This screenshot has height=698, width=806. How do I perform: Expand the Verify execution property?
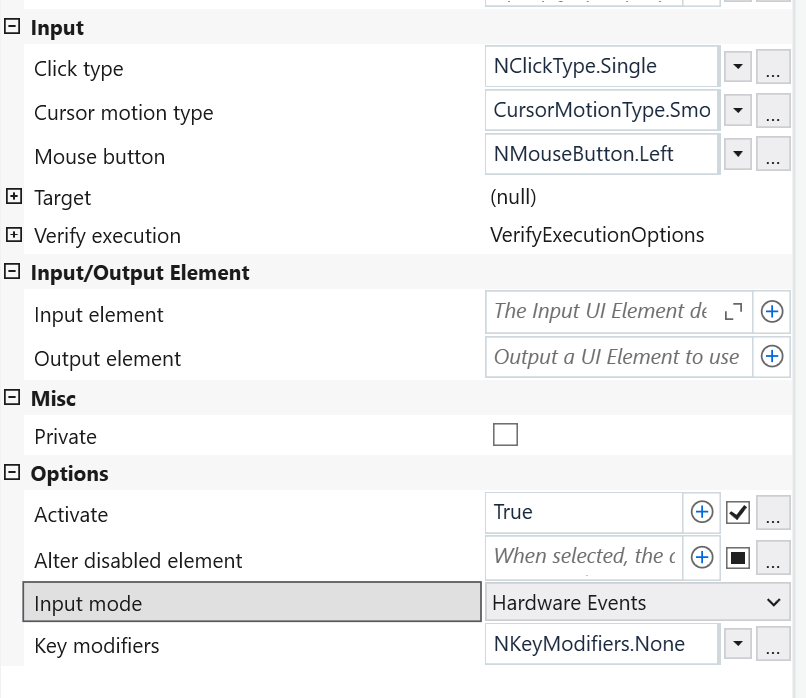coord(13,235)
